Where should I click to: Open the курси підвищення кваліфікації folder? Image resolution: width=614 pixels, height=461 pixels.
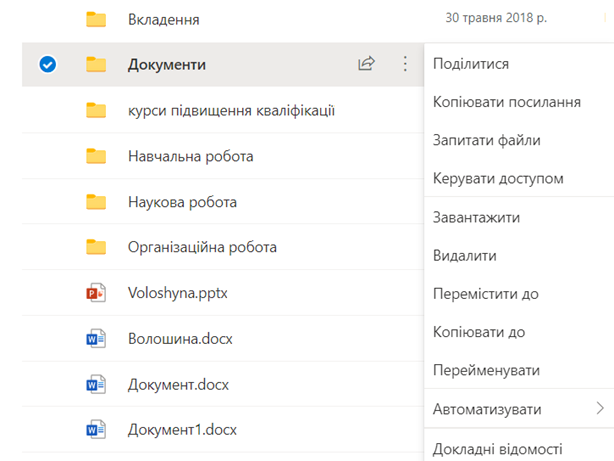coord(231,110)
